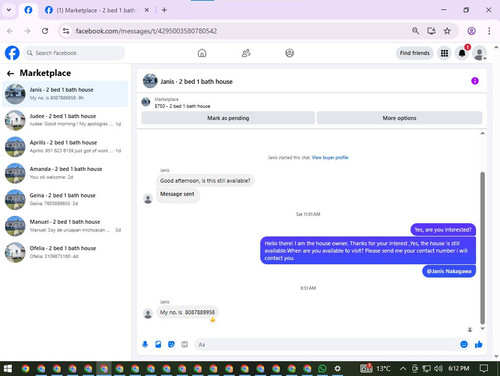
Task: Open WhatsApp from the taskbar
Action: pos(322,368)
